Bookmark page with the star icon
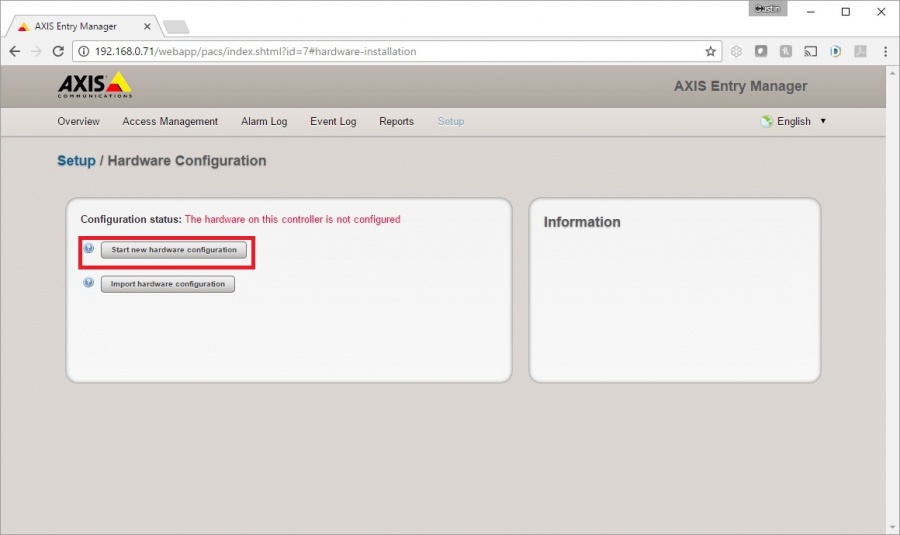900x535 pixels. (711, 51)
